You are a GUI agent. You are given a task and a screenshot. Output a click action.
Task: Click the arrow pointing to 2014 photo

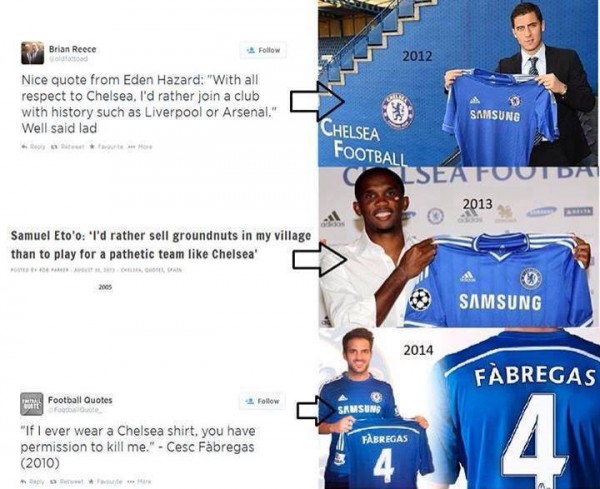316,411
